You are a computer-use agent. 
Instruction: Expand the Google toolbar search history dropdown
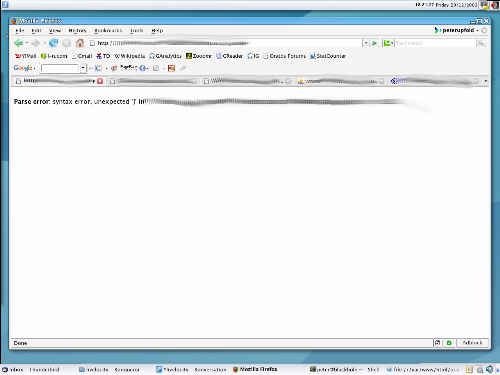click(x=83, y=68)
